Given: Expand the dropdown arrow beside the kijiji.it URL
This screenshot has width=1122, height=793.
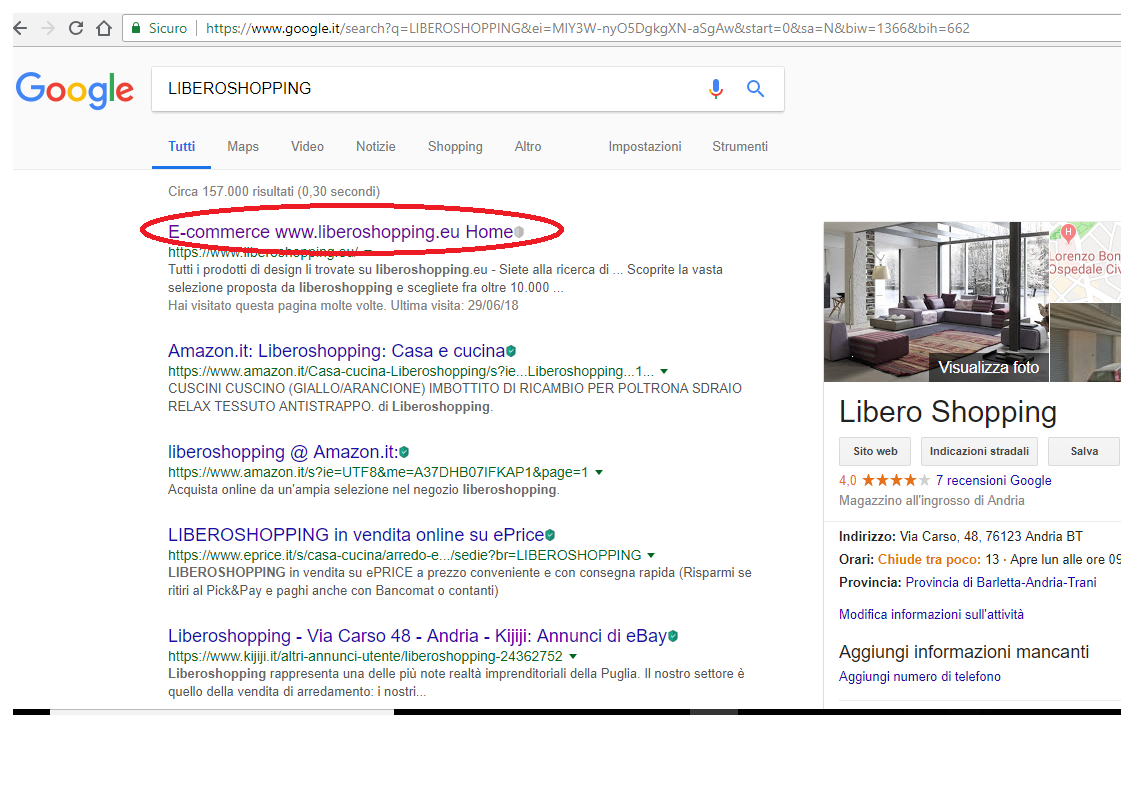Looking at the screenshot, I should pos(572,656).
